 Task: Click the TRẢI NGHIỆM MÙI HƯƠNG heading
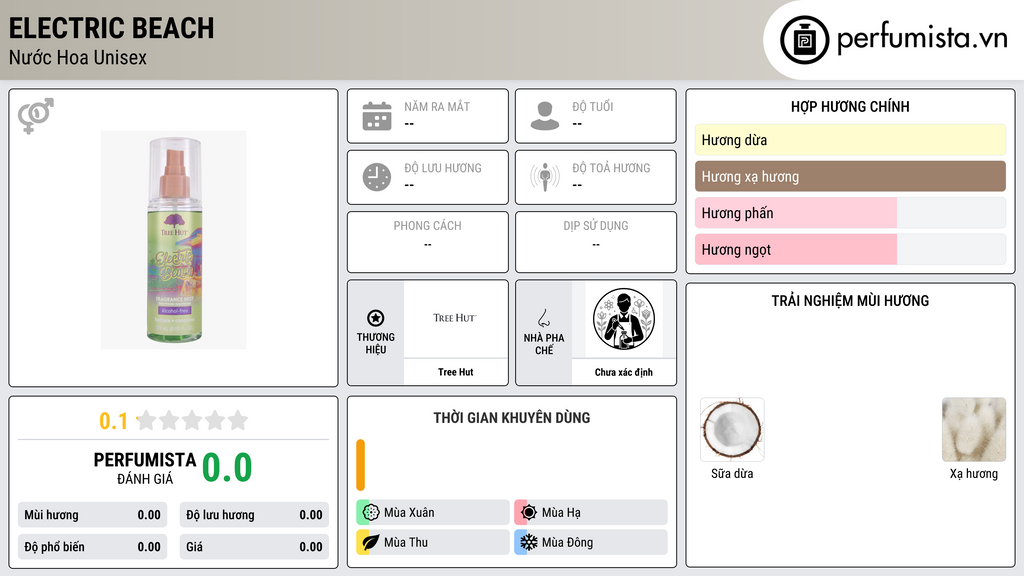[x=850, y=300]
